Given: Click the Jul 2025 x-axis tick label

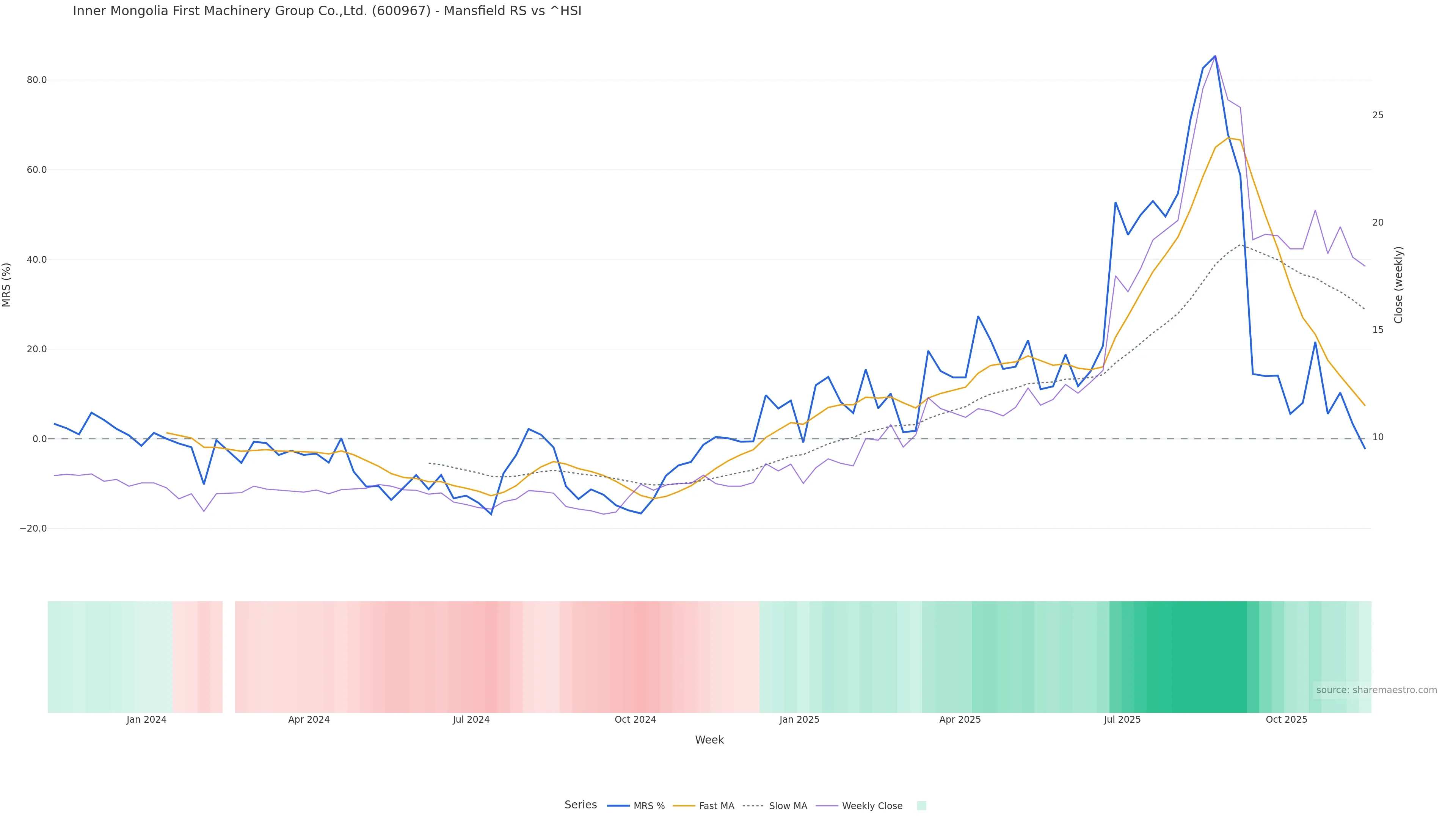Looking at the screenshot, I should 1122,720.
